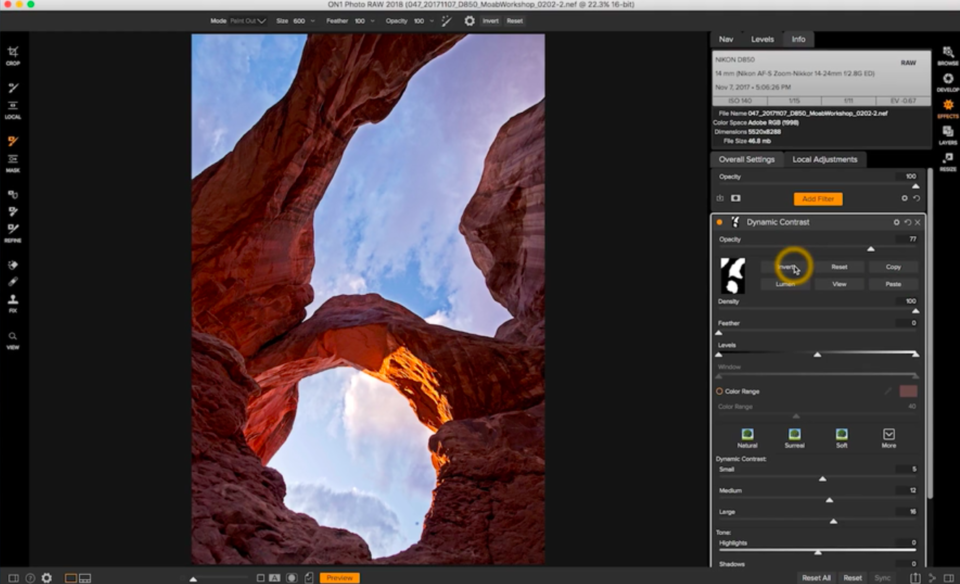Open brush settings gear in tool options
Viewport: 960px width, 584px height.
tap(469, 21)
